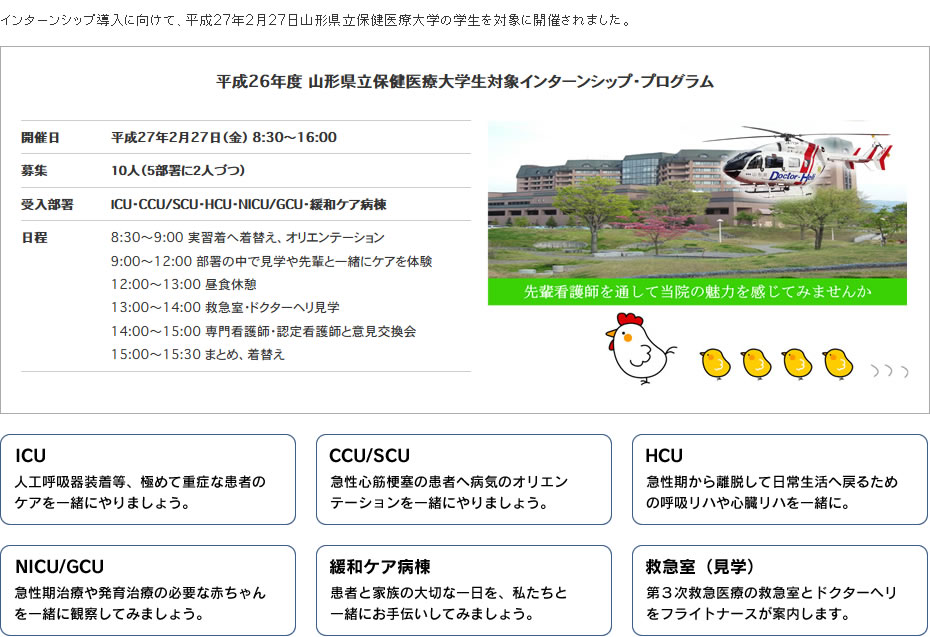930x637 pixels.
Task: Open the 救急室（見学） card
Action: click(779, 588)
